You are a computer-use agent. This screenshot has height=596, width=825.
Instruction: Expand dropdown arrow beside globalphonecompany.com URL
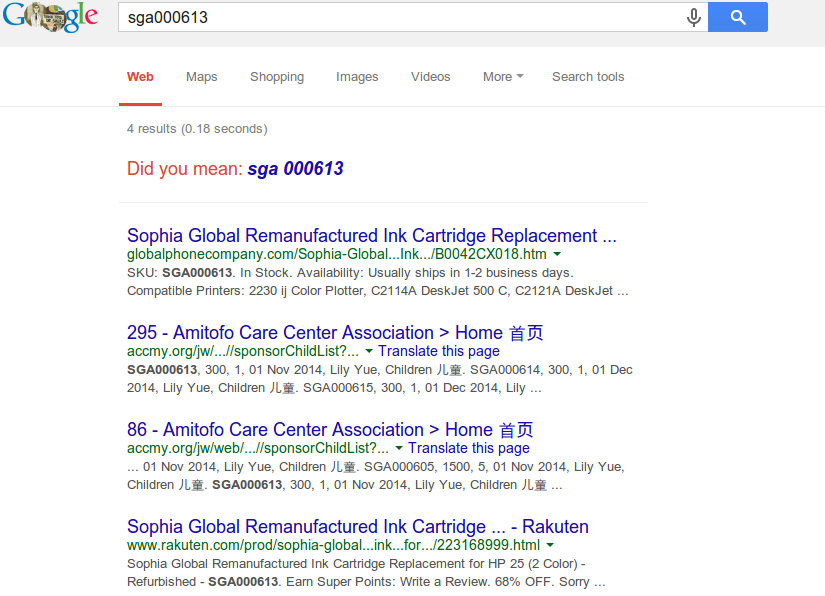click(557, 254)
